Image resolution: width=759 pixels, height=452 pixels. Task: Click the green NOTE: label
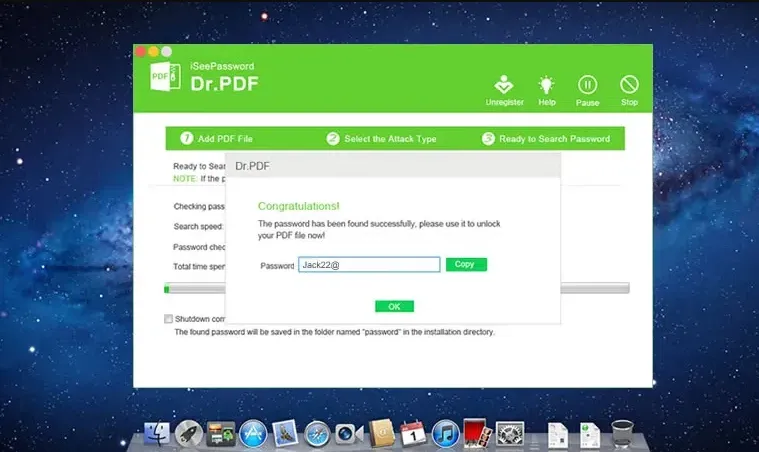(185, 179)
